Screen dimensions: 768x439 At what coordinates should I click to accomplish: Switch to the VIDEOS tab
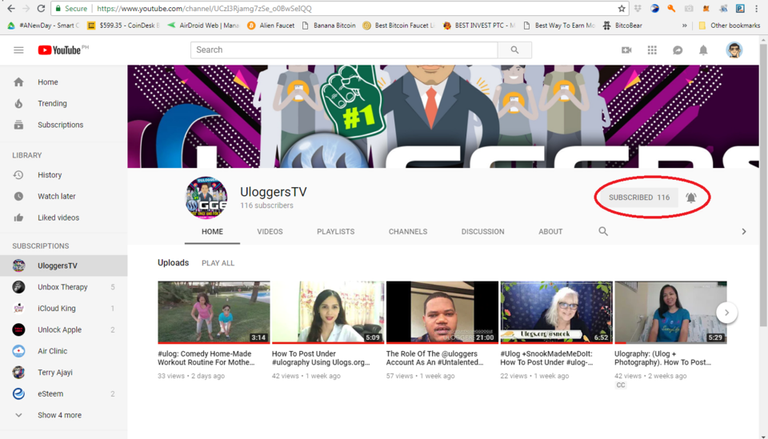[270, 232]
